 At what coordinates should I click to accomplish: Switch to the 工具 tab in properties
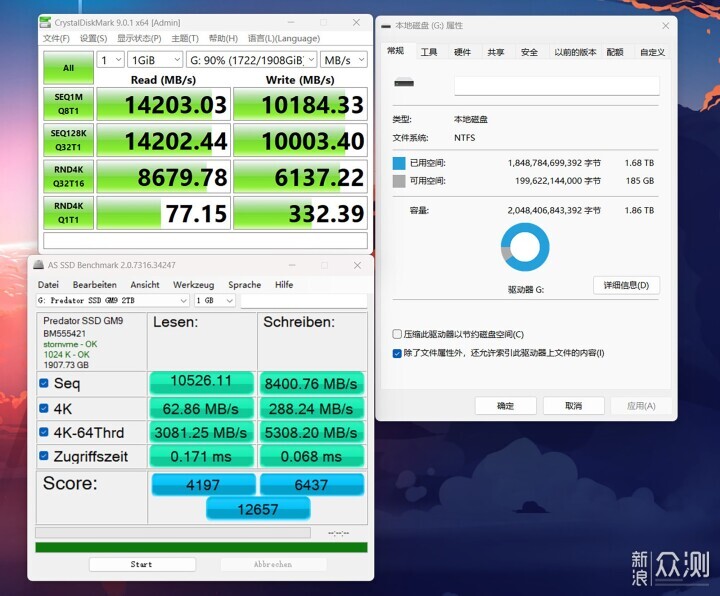[429, 52]
